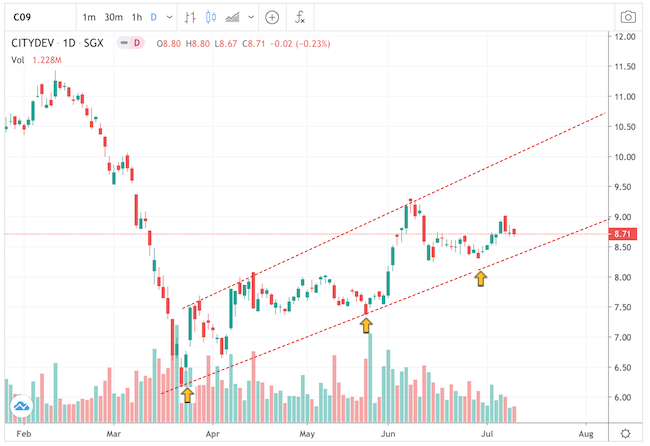Switch to bar chart style

[x=190, y=17]
